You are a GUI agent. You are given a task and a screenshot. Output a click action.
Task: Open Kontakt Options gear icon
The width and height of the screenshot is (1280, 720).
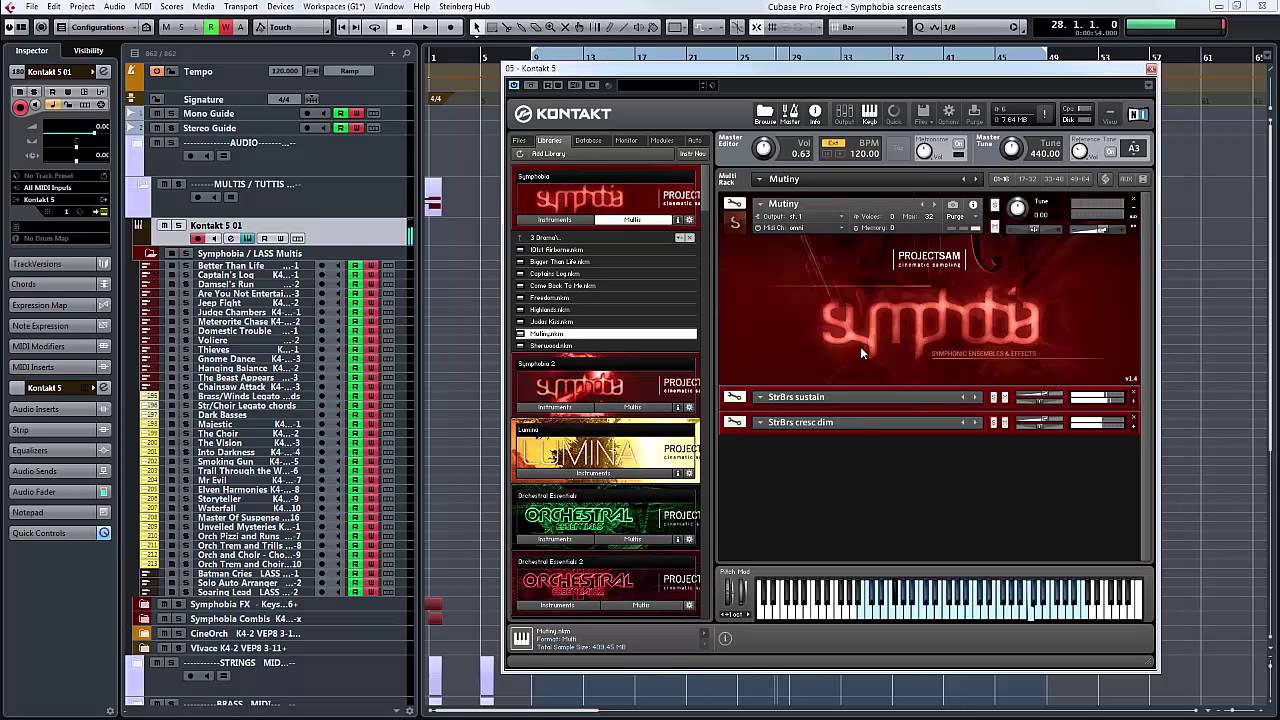pyautogui.click(x=948, y=114)
